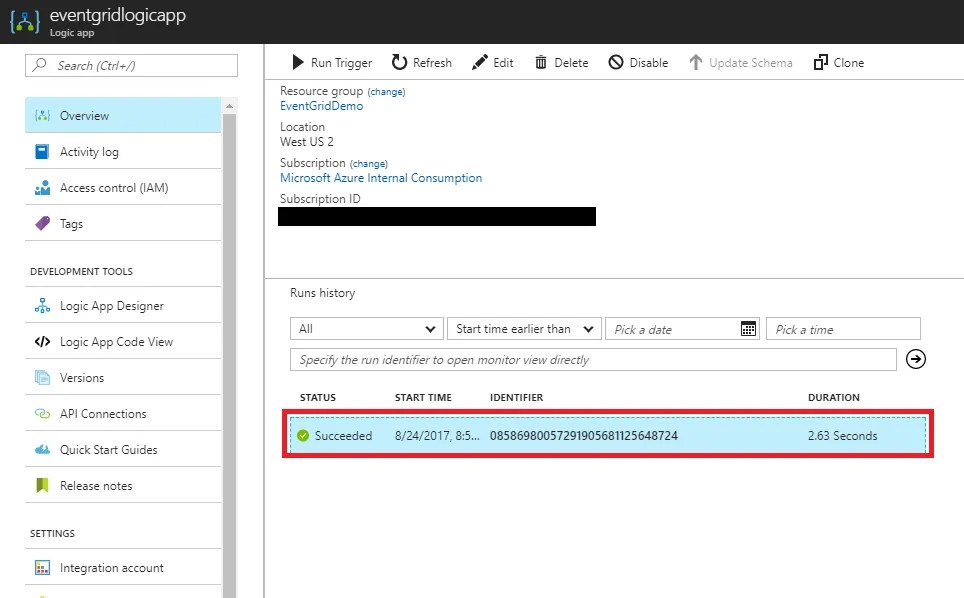Click the purple Tags icon
964x598 pixels.
(x=42, y=224)
